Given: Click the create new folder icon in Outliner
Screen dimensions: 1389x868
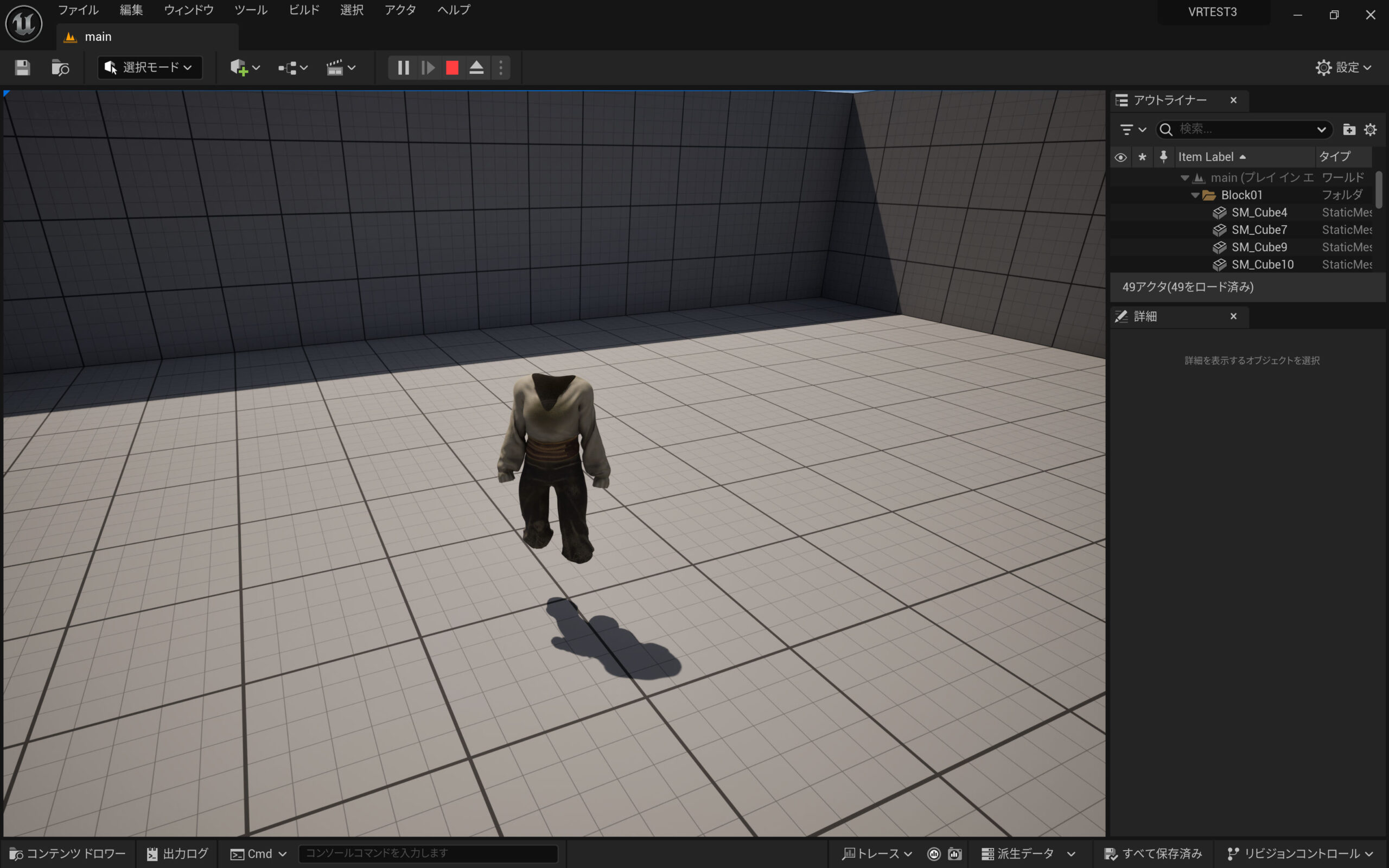Looking at the screenshot, I should (1349, 130).
